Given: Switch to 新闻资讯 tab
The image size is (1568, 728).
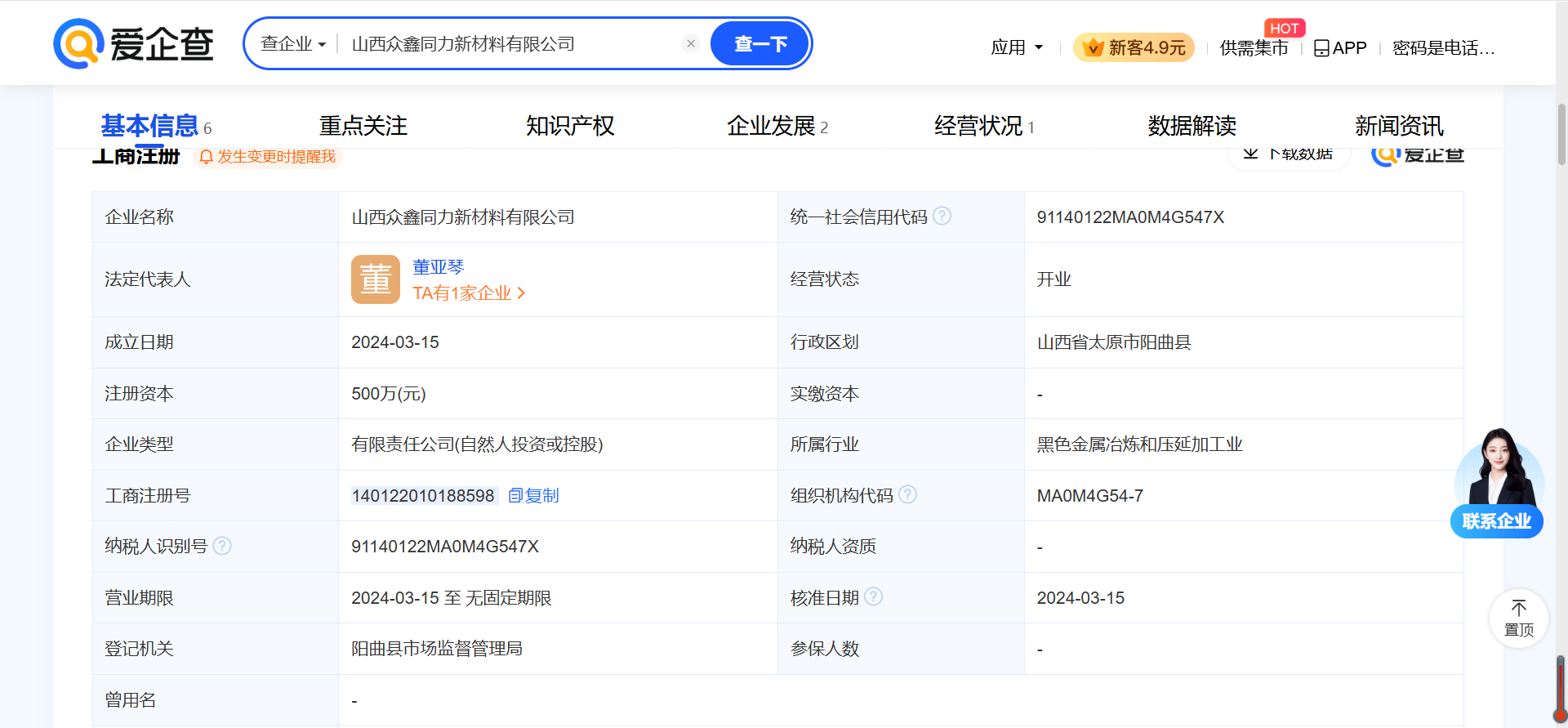Looking at the screenshot, I should (1399, 126).
